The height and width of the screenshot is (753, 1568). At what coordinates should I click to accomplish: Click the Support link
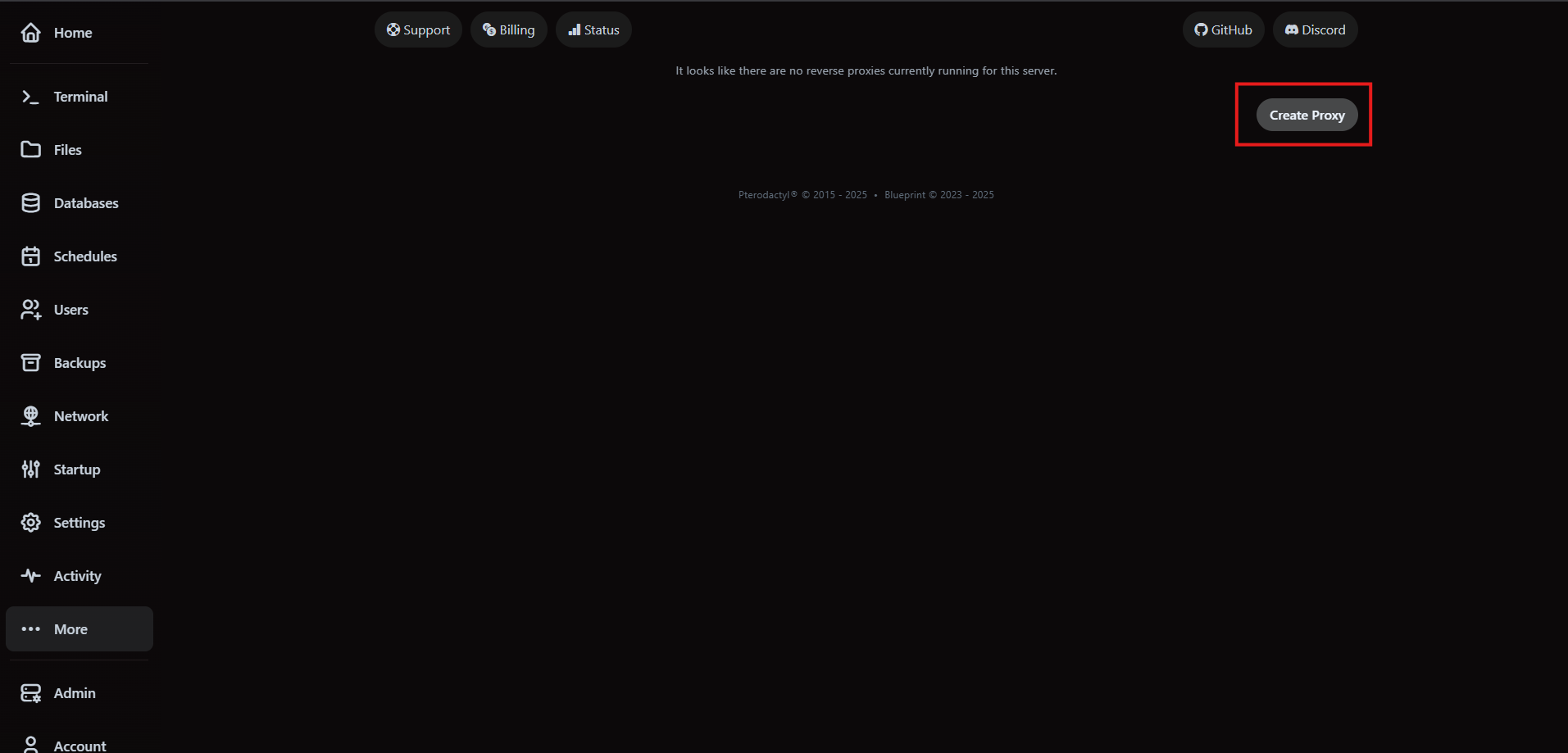pos(417,29)
